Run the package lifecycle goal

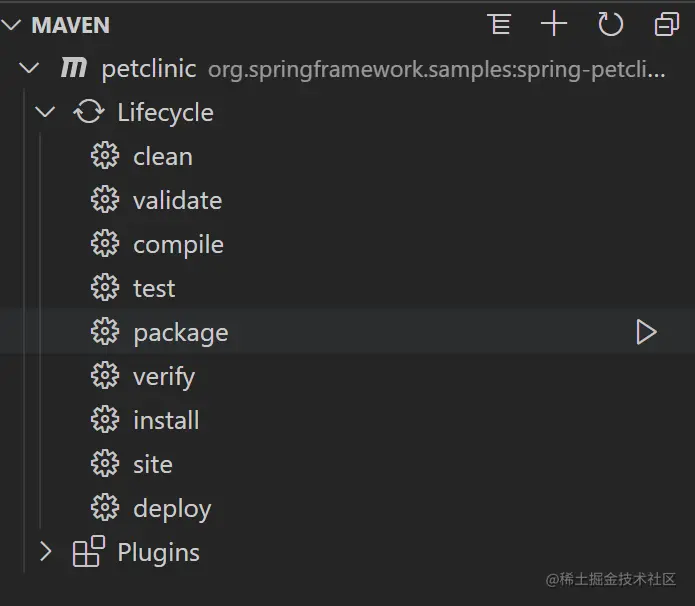[x=646, y=332]
